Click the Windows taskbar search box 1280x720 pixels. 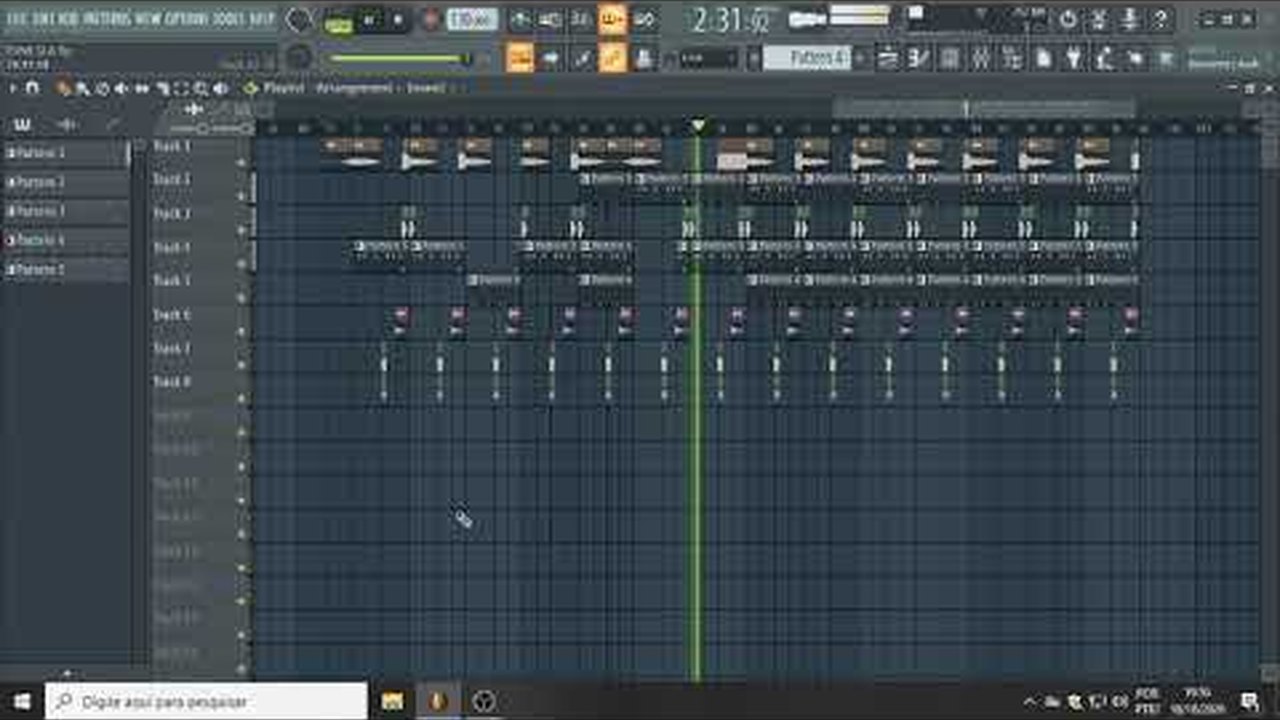pos(206,701)
